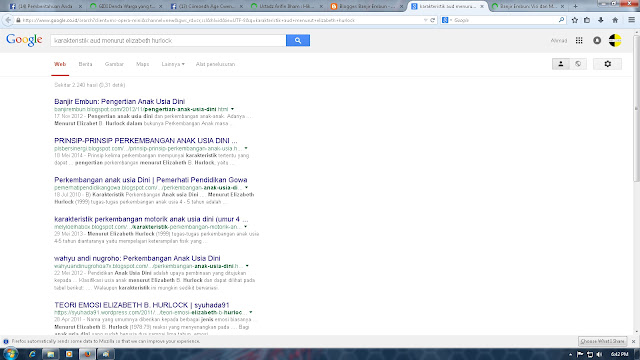Switch to Pemberitahuan Anda Facebook tab

45,6
